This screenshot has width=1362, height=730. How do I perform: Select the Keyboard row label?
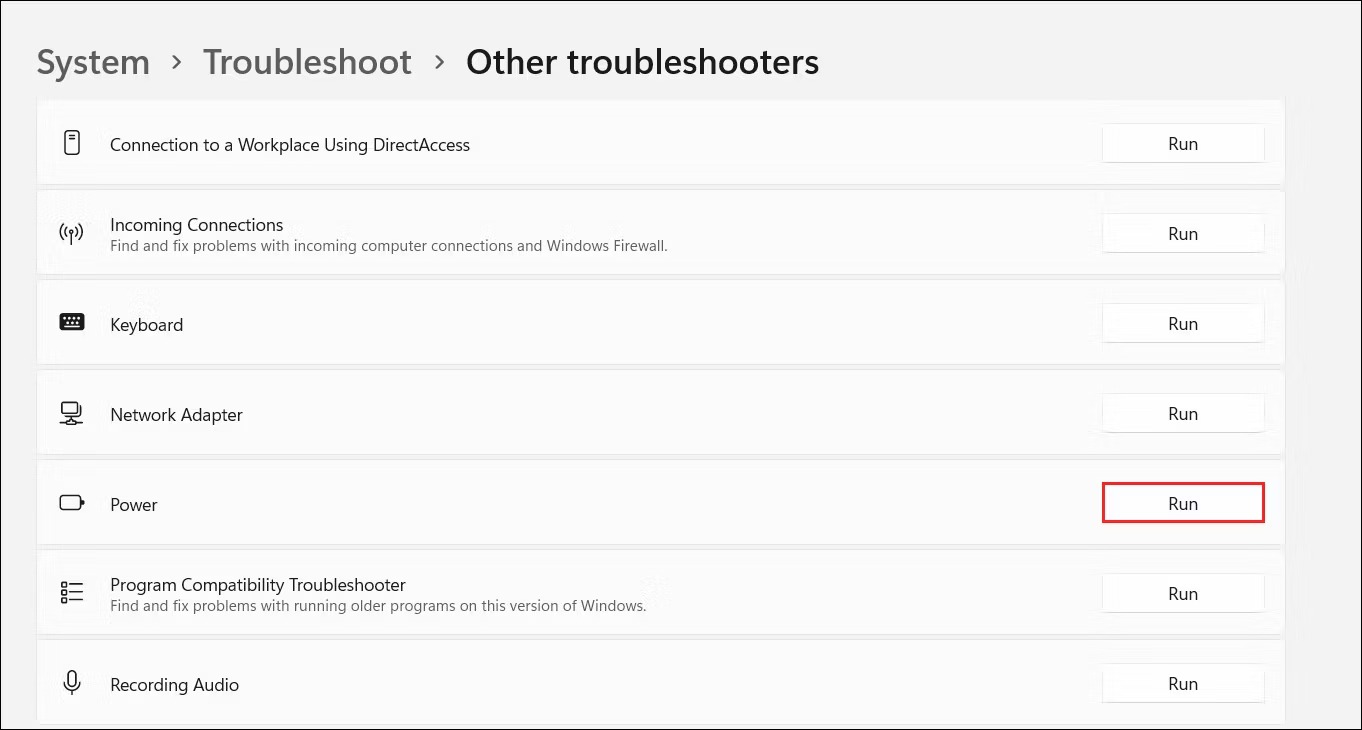click(146, 325)
